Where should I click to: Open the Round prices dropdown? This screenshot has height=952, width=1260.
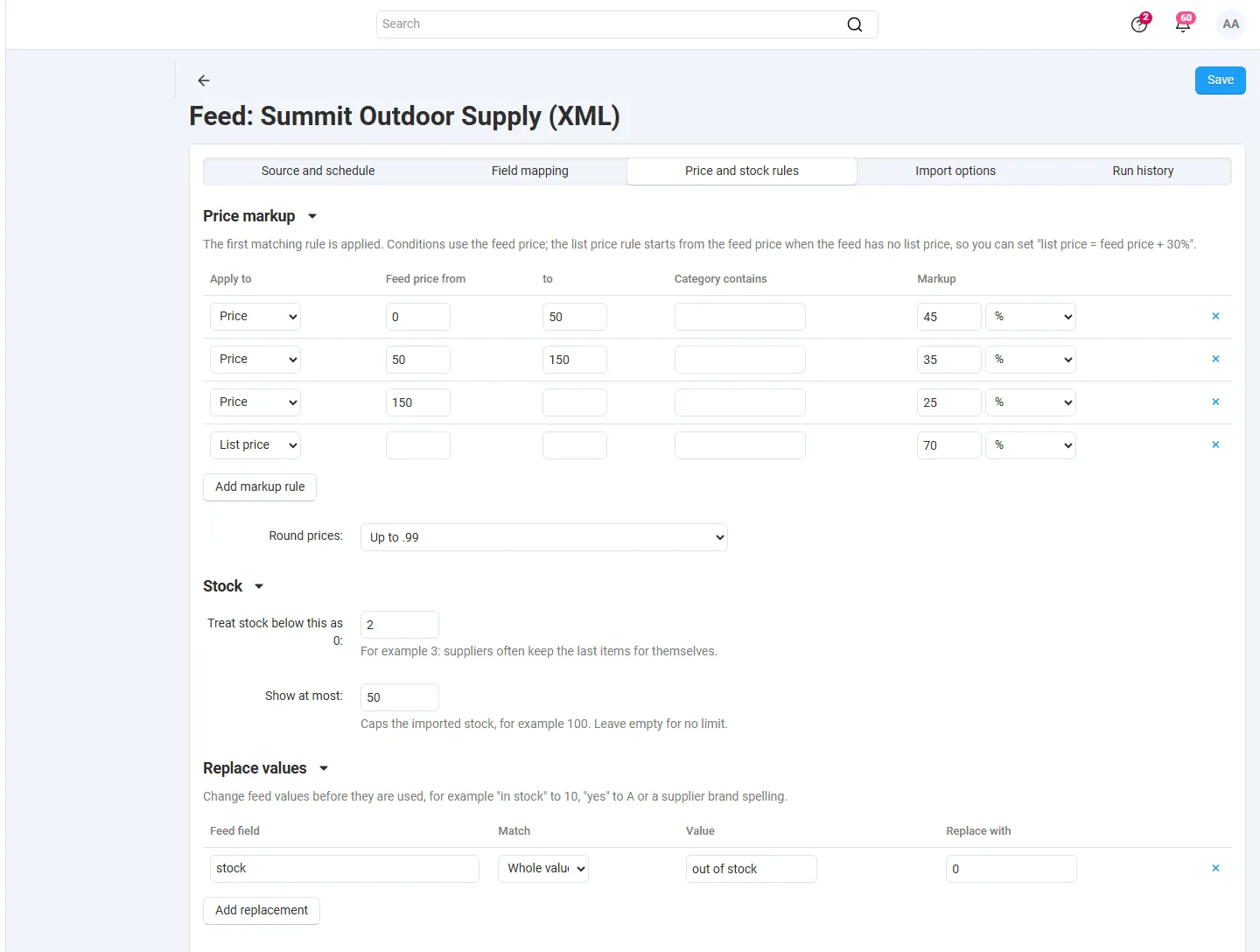544,537
